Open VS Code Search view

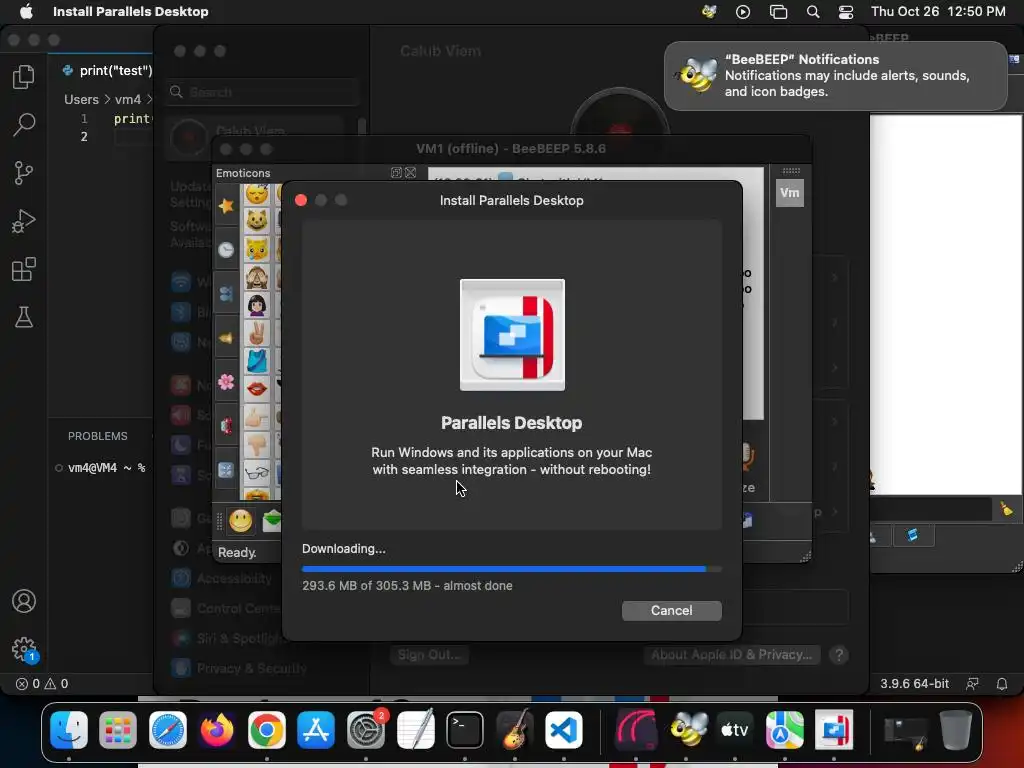pyautogui.click(x=24, y=125)
